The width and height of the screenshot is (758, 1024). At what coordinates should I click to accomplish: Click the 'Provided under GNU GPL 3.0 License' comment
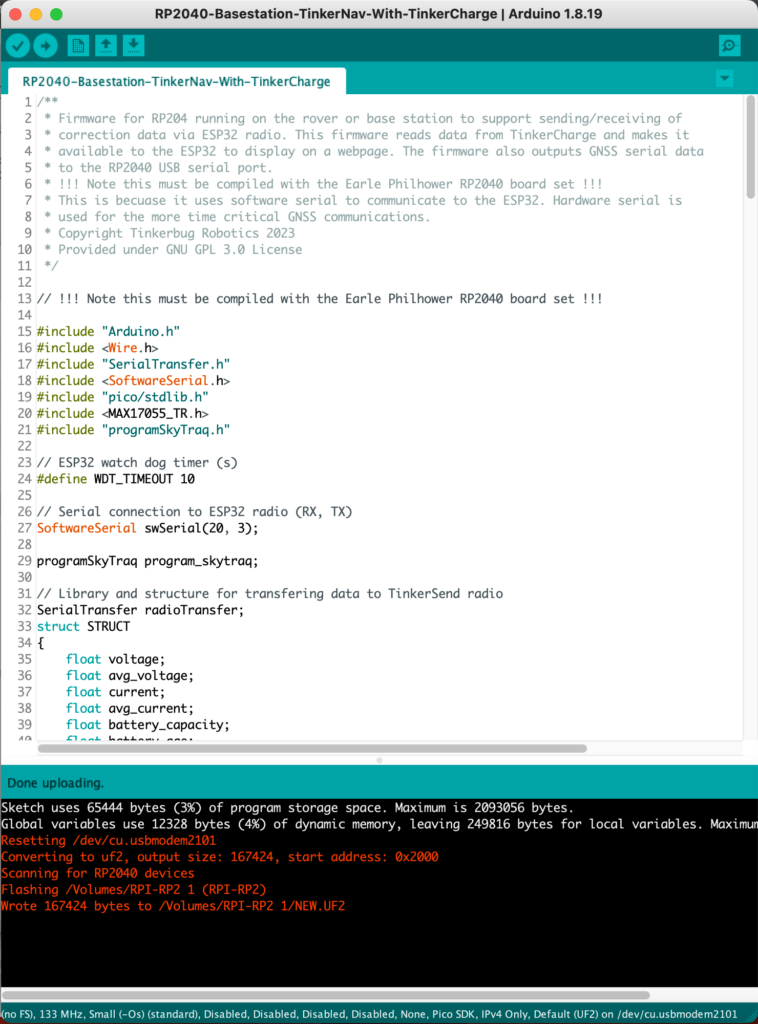[180, 249]
